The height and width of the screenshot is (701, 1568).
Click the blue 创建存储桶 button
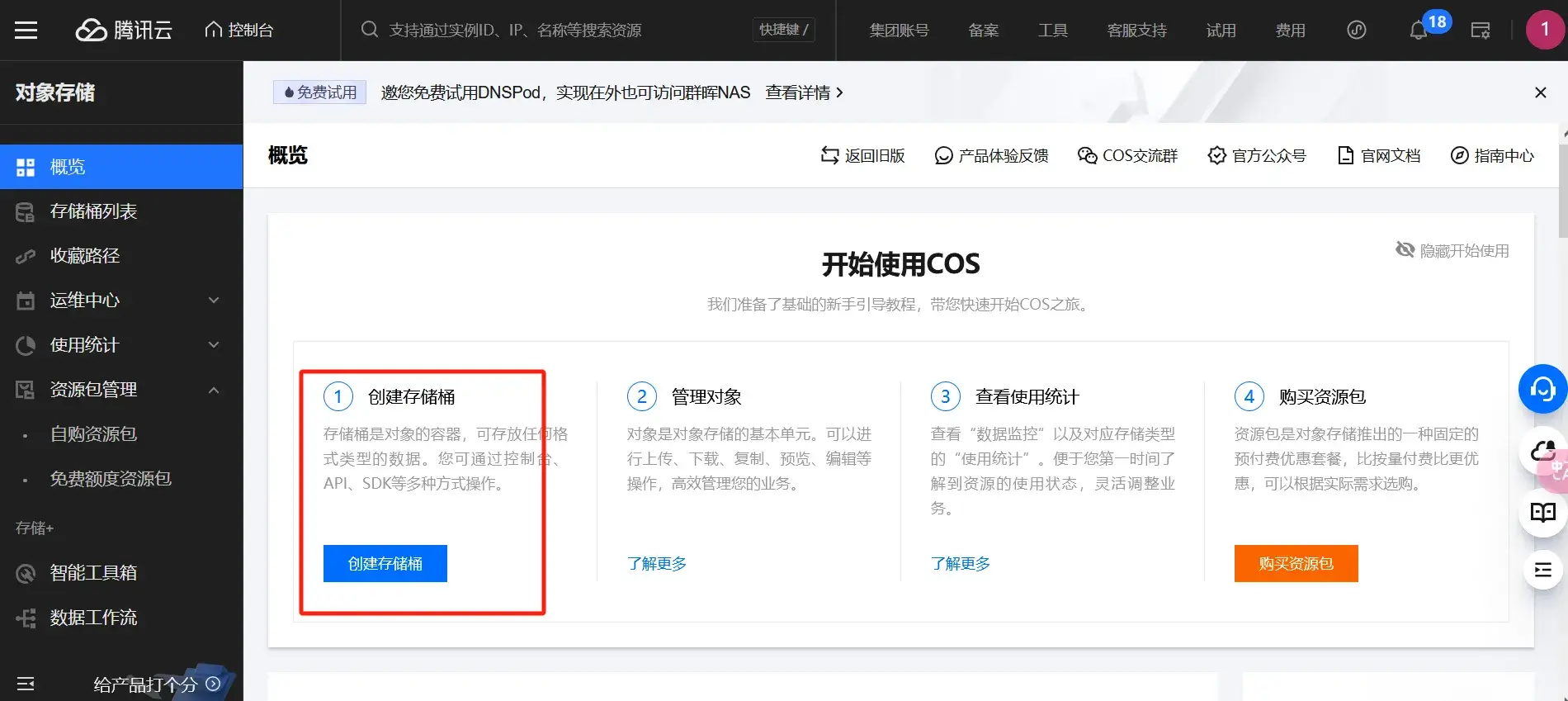(385, 563)
